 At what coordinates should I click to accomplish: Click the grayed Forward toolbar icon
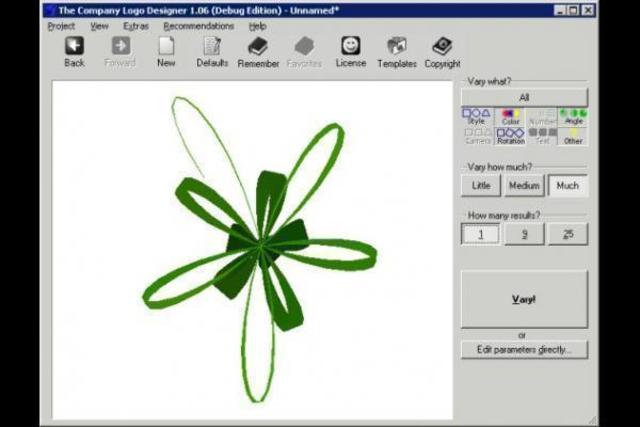tap(120, 51)
